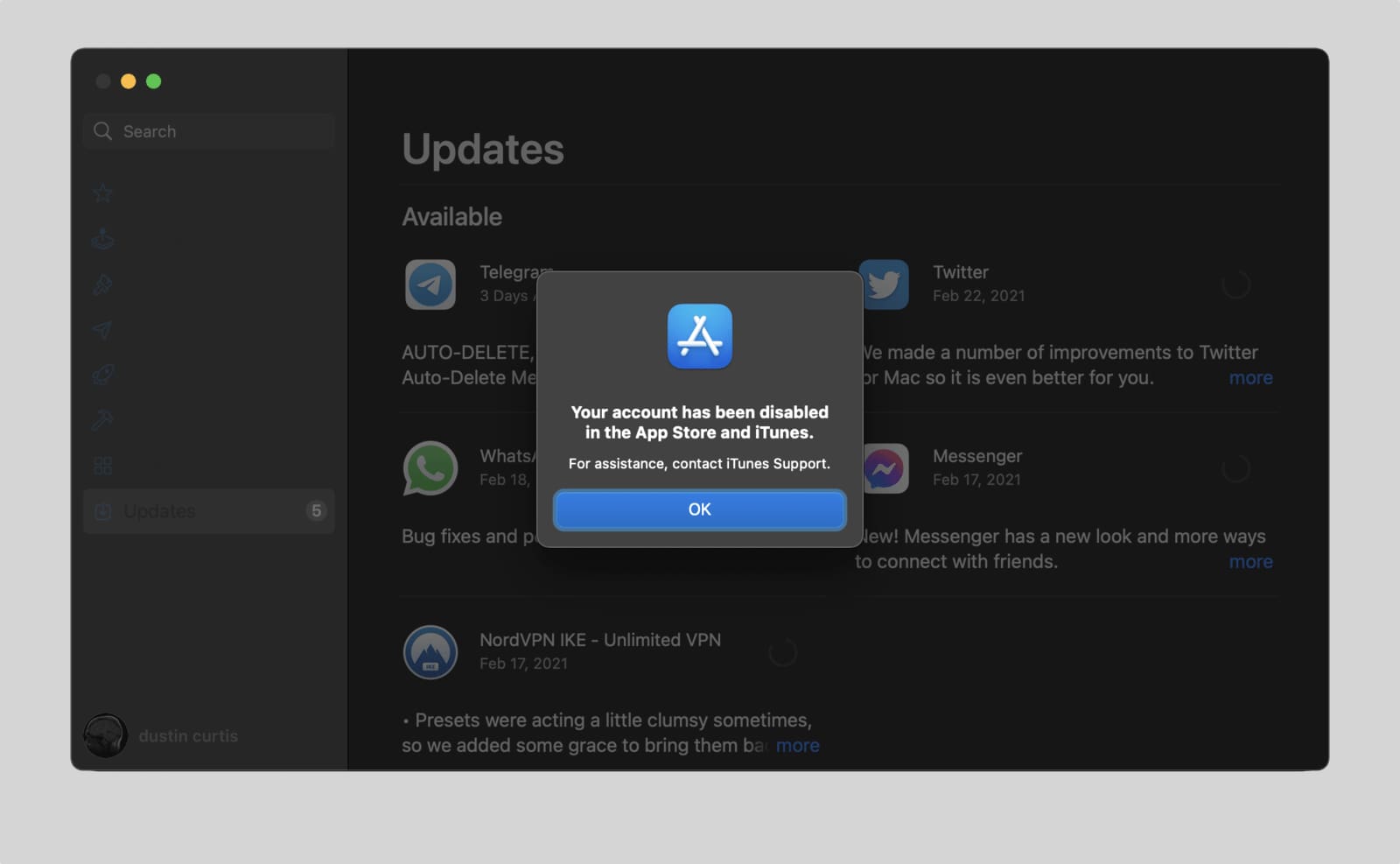1400x864 pixels.
Task: Open the Work paper plane icon in sidebar
Action: tap(102, 330)
